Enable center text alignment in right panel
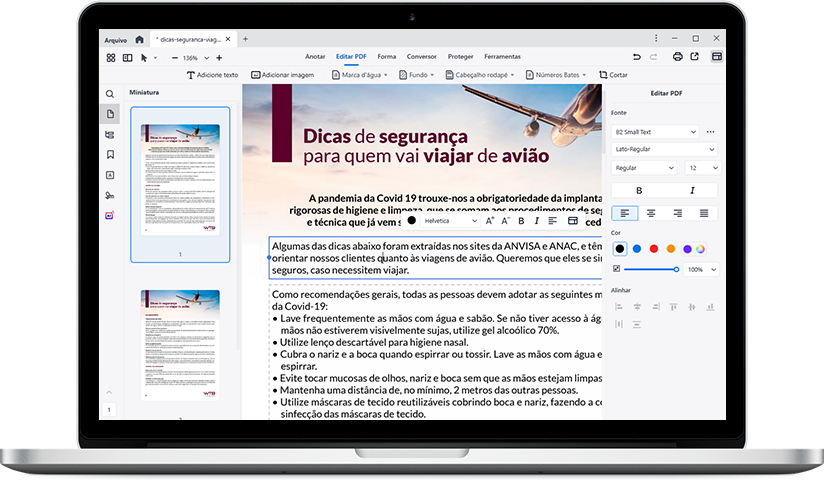 (x=651, y=213)
